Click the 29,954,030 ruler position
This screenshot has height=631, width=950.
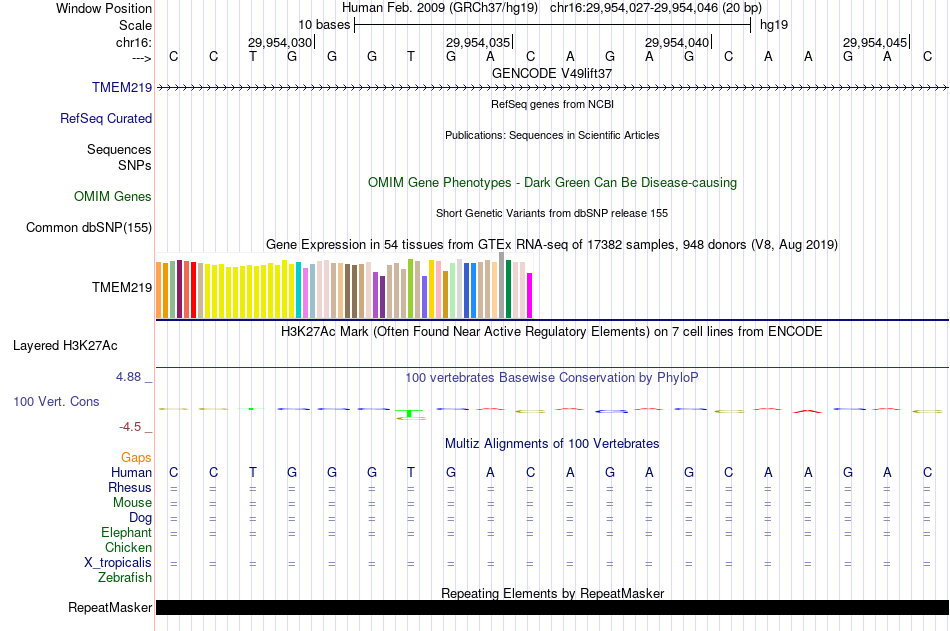pyautogui.click(x=279, y=42)
